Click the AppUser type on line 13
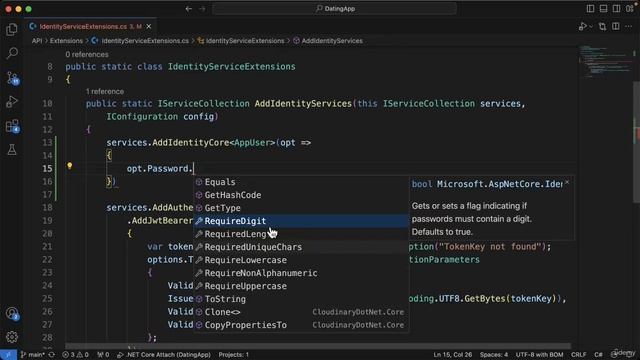The width and height of the screenshot is (640, 360). tap(252, 143)
